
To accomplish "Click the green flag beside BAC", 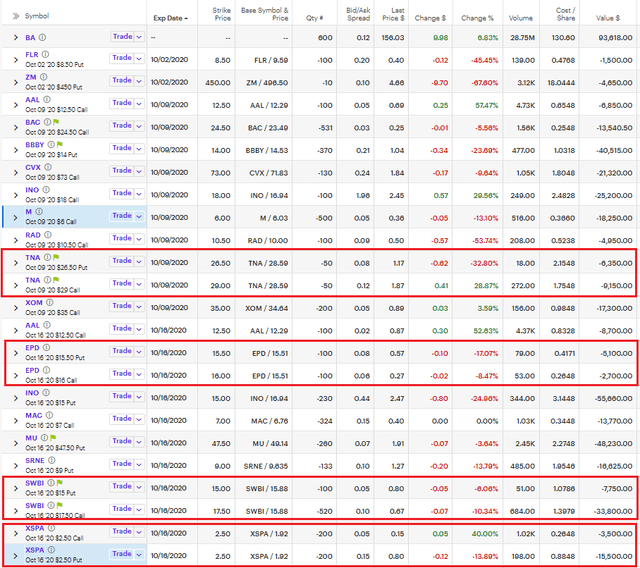I will 56,122.
